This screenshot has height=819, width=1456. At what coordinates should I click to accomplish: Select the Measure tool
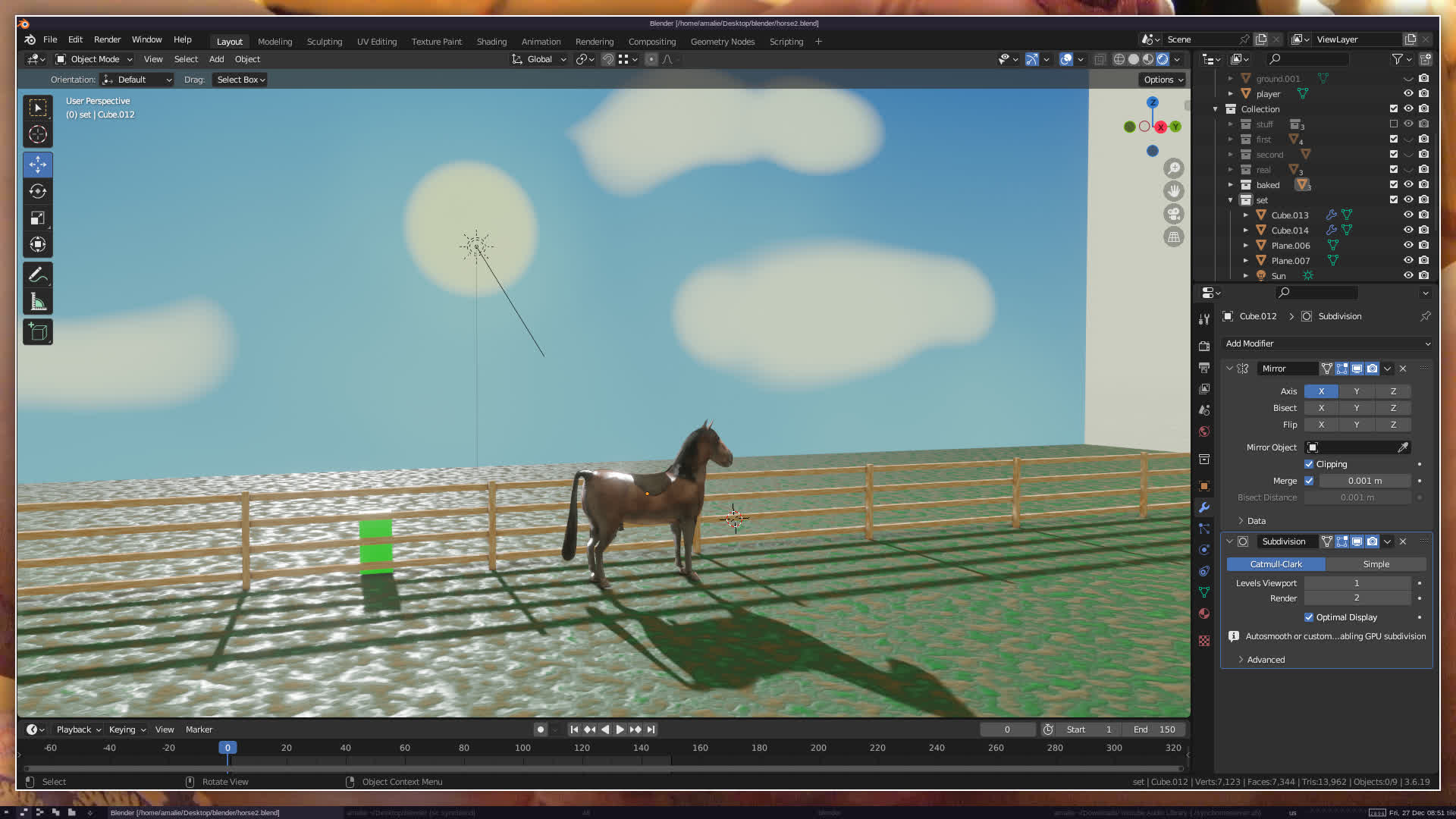click(38, 303)
